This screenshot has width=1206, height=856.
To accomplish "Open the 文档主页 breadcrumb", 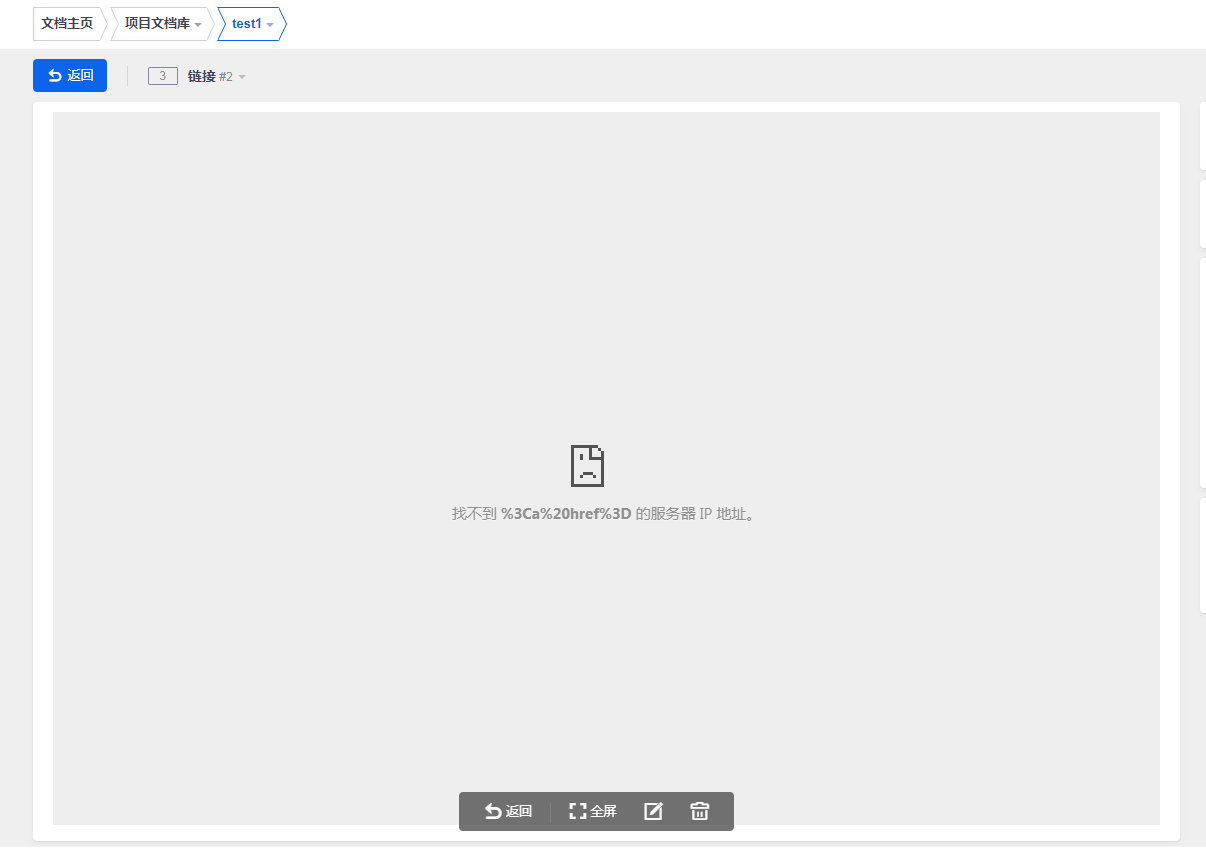I will click(67, 23).
